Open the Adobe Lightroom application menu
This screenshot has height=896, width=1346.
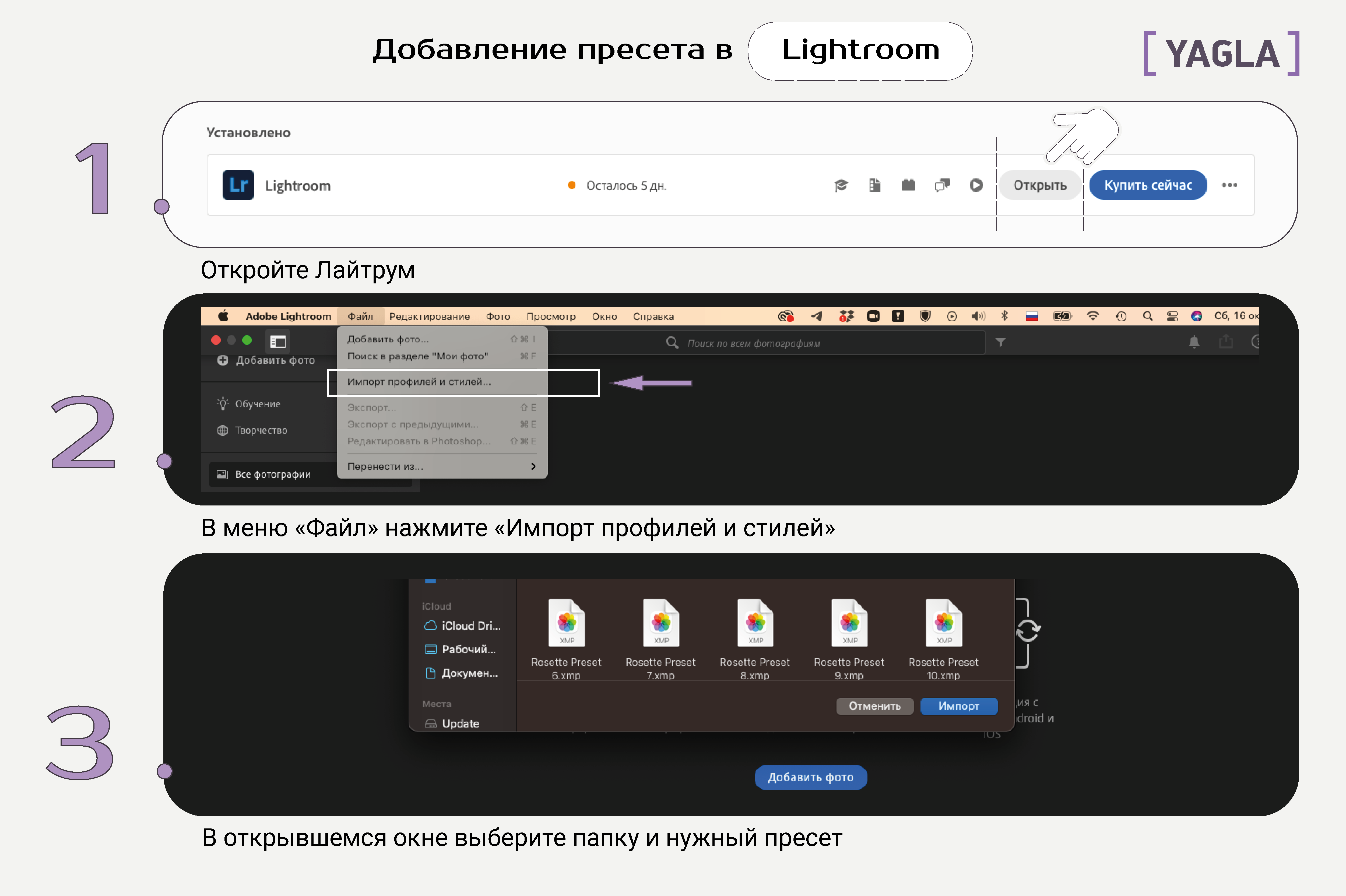coord(288,316)
